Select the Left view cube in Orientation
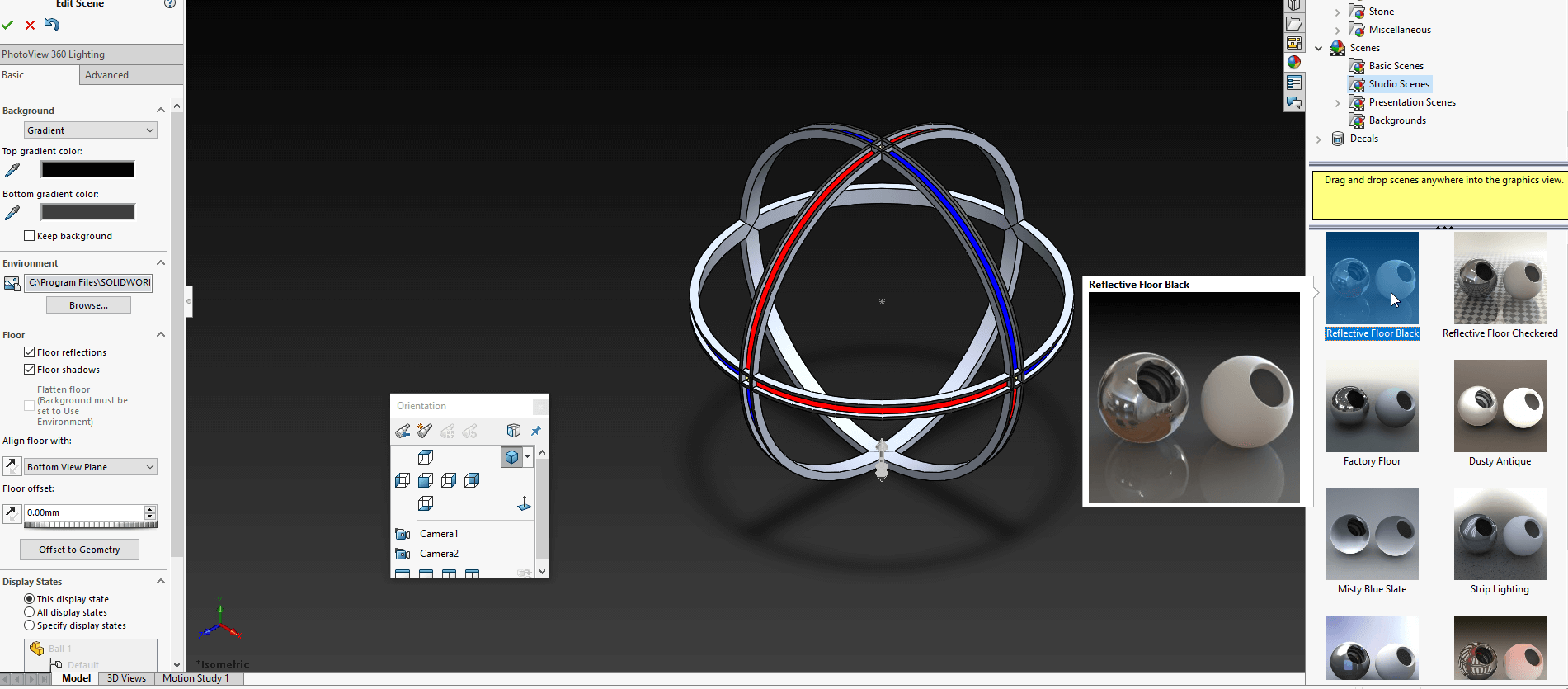 pyautogui.click(x=403, y=480)
